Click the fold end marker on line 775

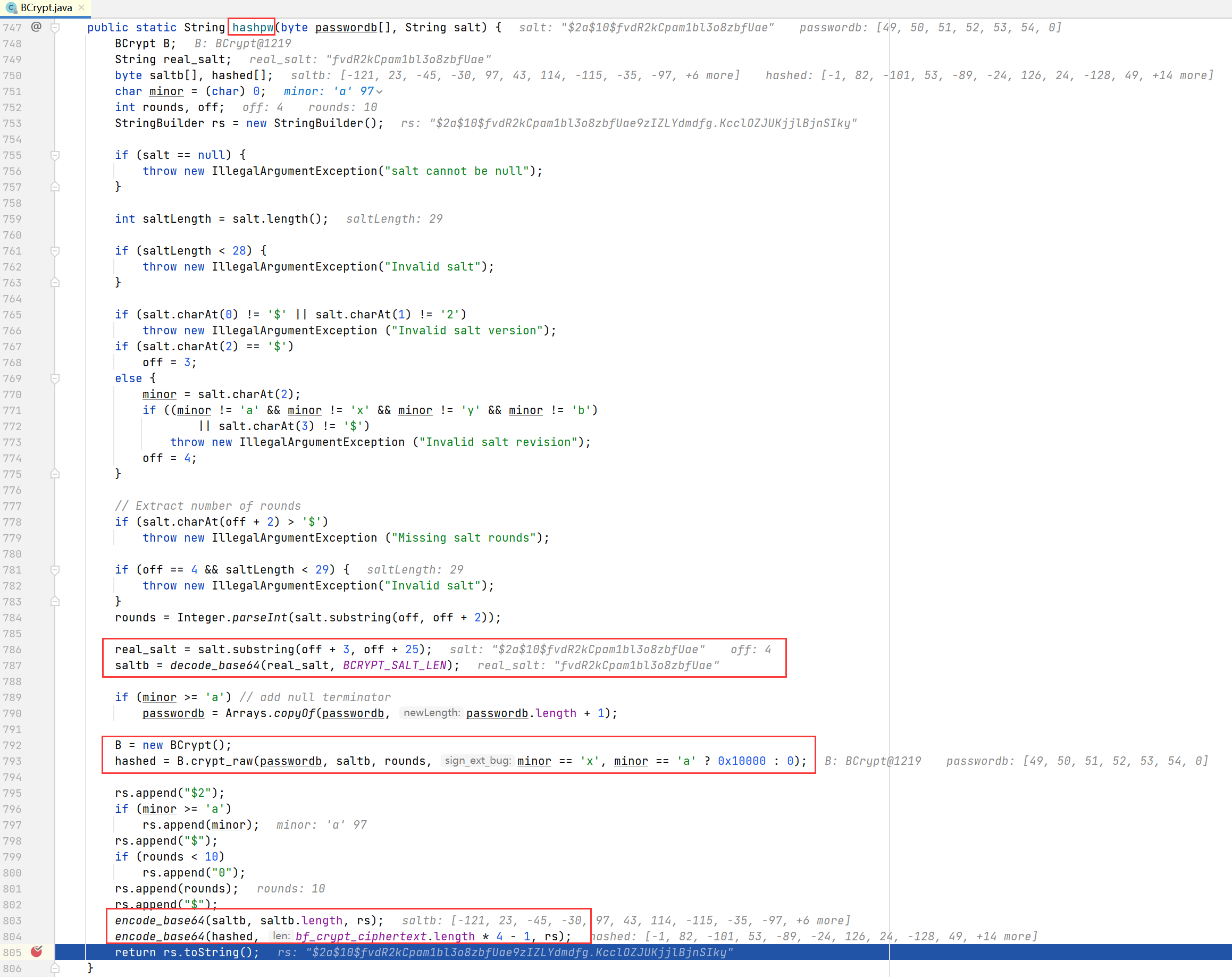55,474
